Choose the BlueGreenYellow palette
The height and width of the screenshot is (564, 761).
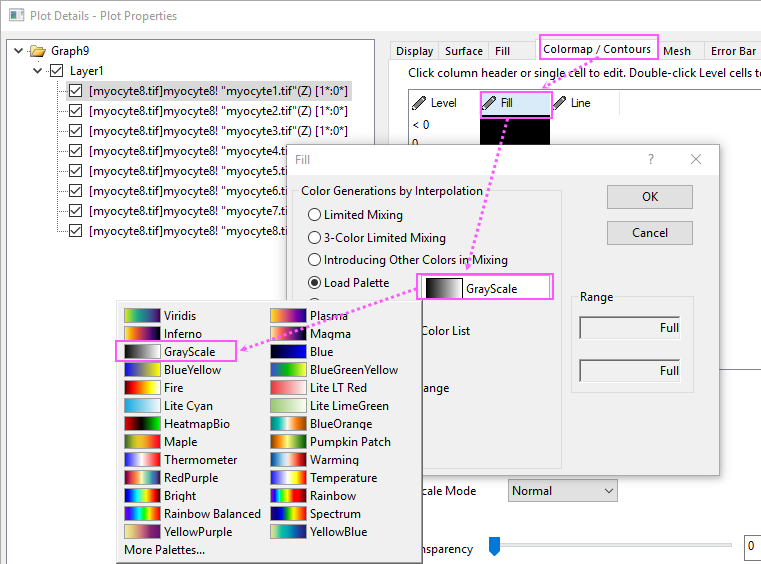point(334,369)
